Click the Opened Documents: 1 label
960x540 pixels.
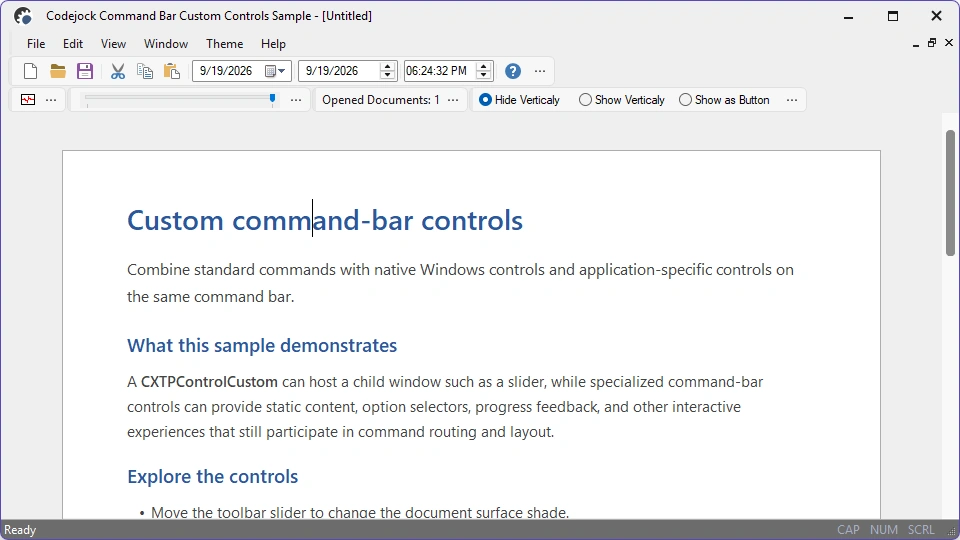coord(381,100)
